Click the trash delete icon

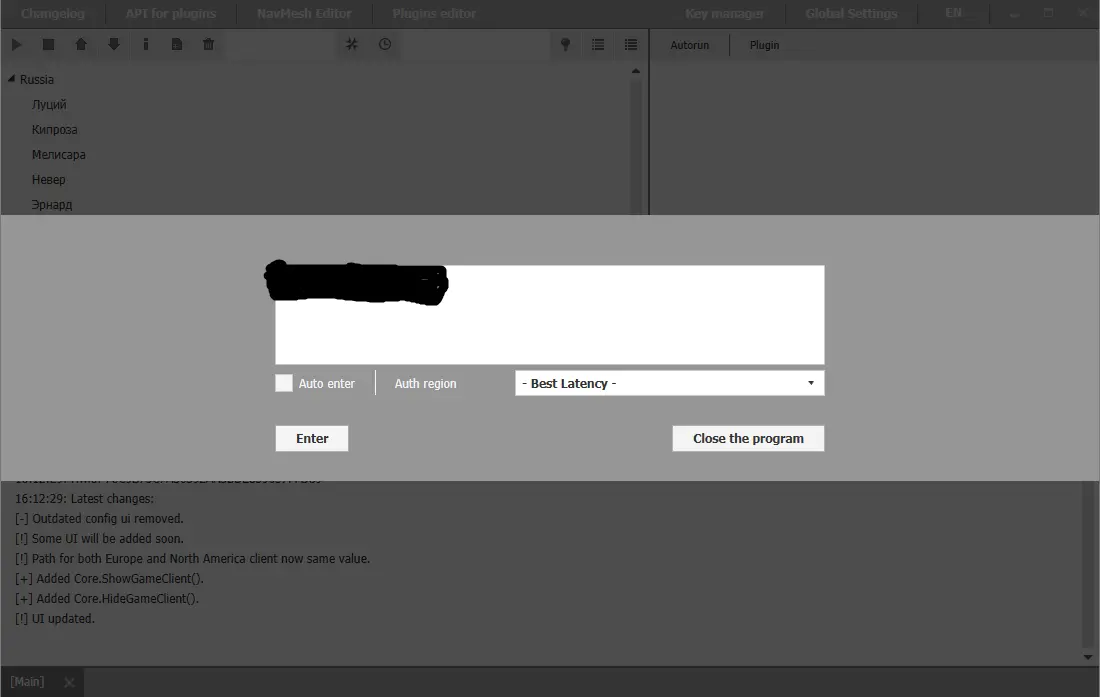pyautogui.click(x=208, y=45)
